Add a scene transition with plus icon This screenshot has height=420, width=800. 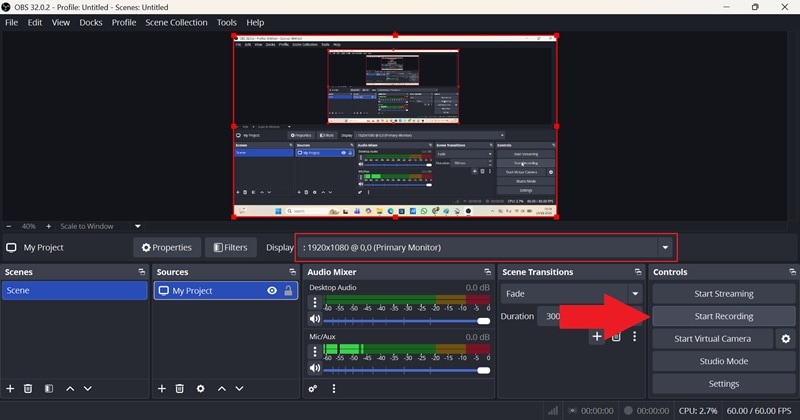click(x=596, y=336)
